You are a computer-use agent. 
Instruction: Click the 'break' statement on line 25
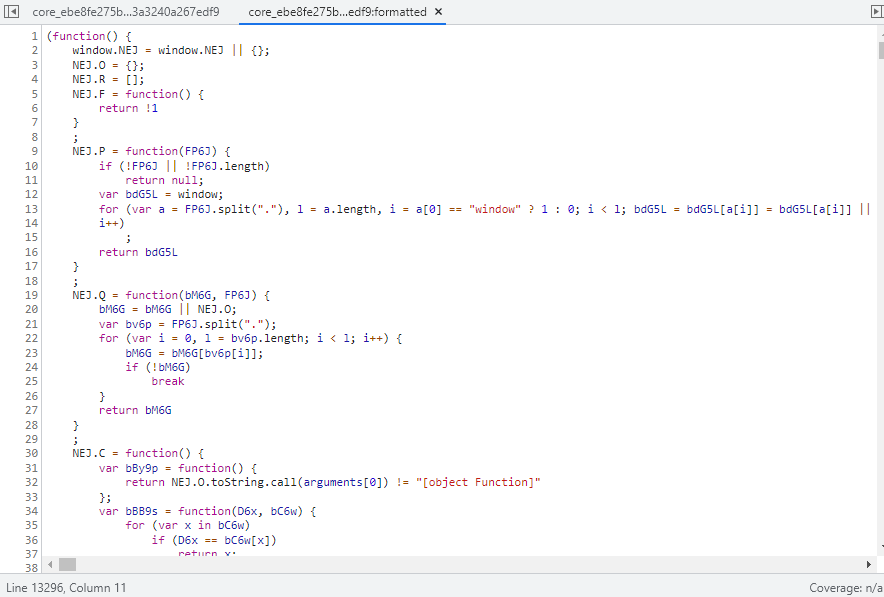[x=168, y=382]
